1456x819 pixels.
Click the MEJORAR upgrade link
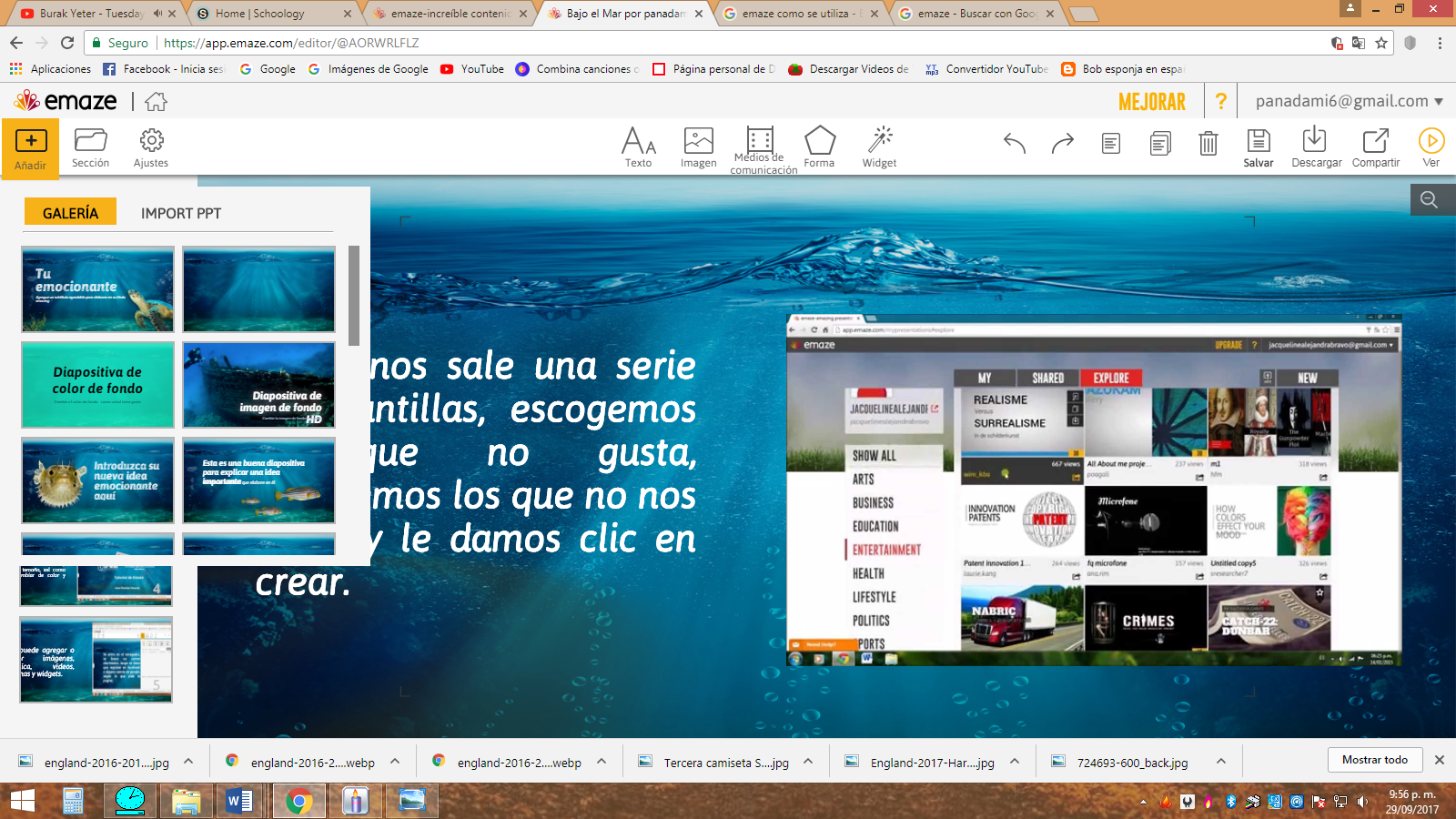tap(1152, 102)
